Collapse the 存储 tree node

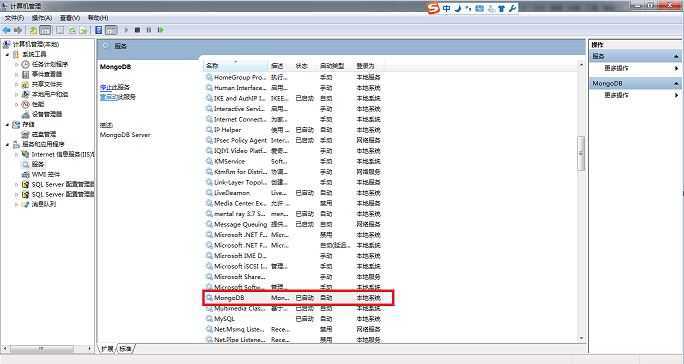7,125
